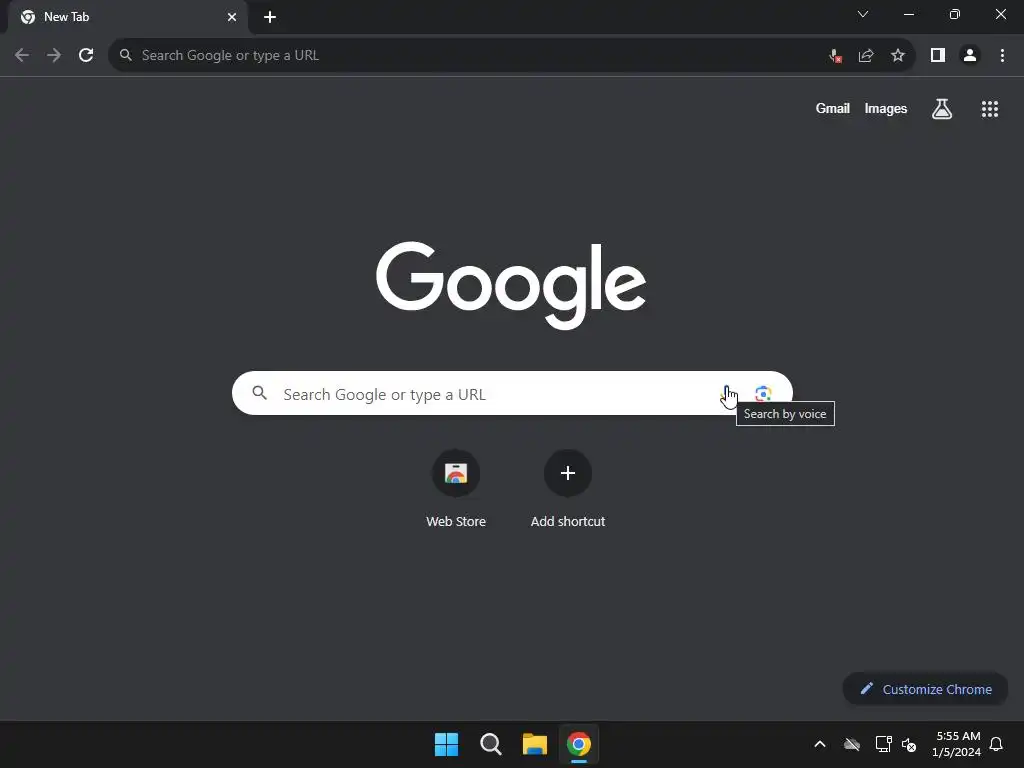Click the back navigation arrow

pyautogui.click(x=22, y=56)
